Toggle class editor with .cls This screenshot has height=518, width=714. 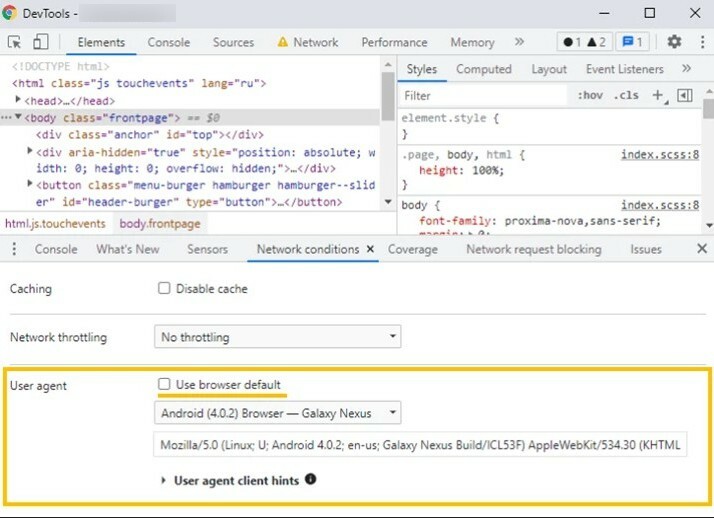pos(626,95)
